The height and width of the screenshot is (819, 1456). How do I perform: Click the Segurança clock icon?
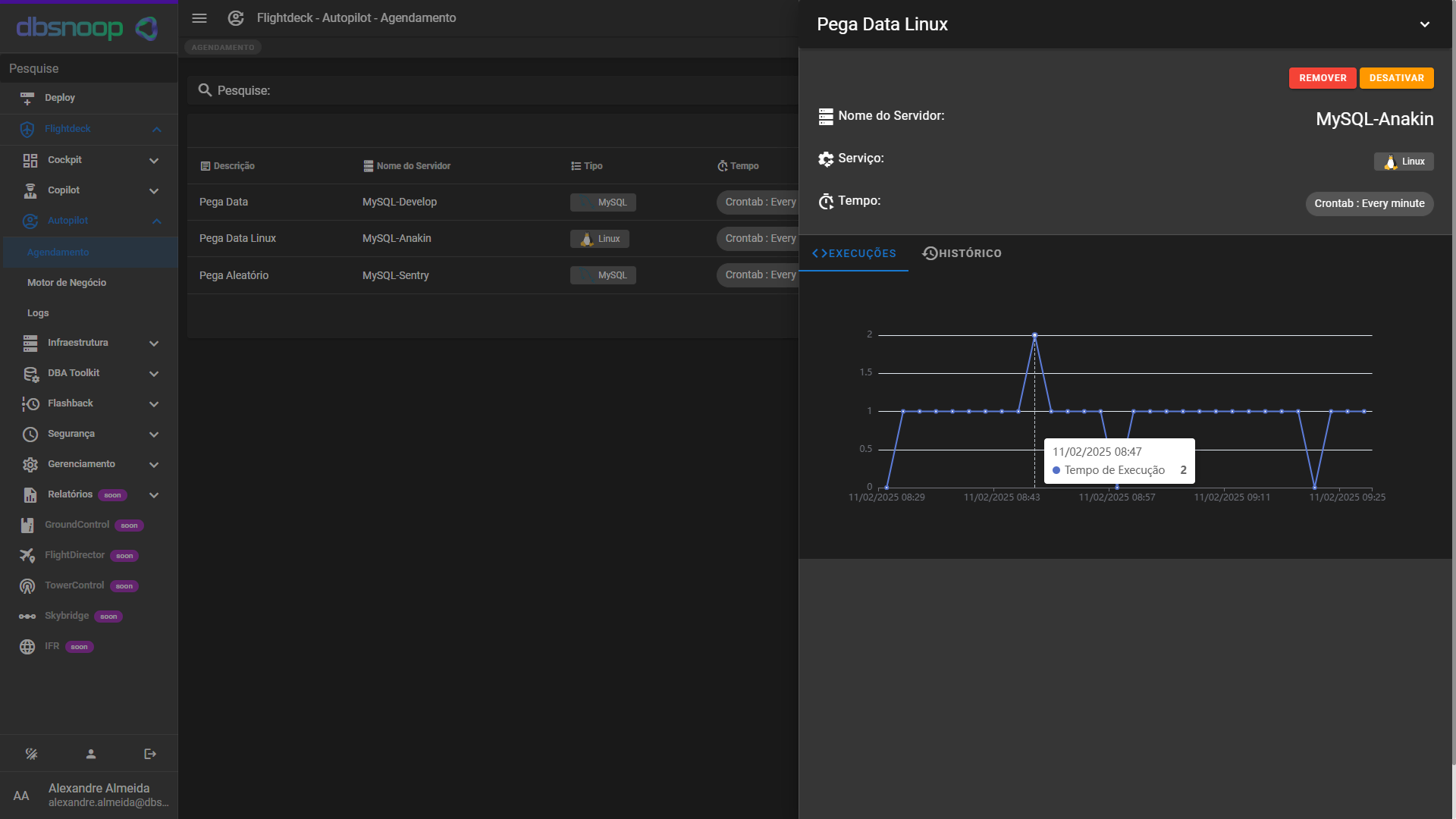[x=30, y=434]
